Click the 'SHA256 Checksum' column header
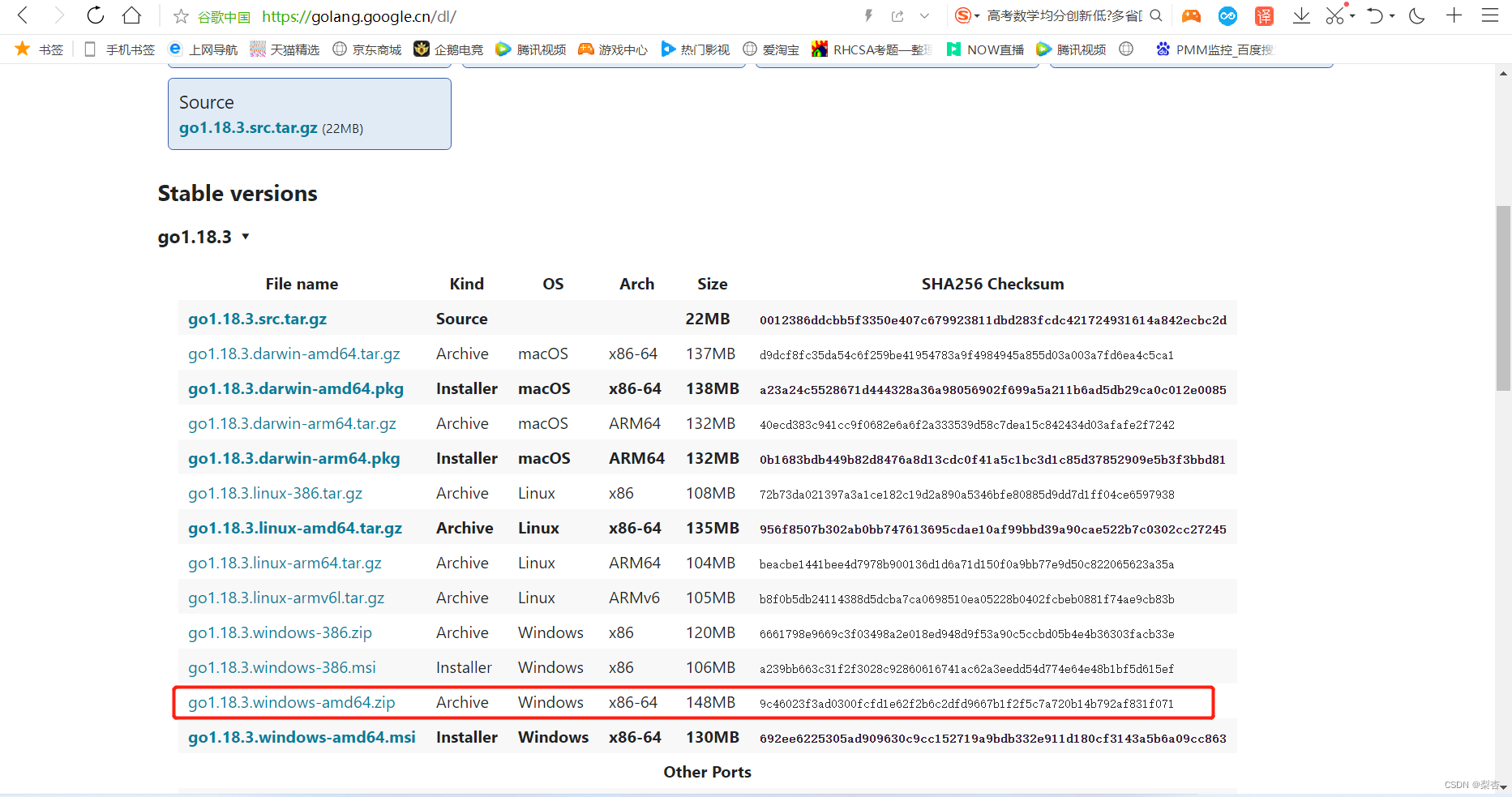The height and width of the screenshot is (797, 1512). coord(992,285)
